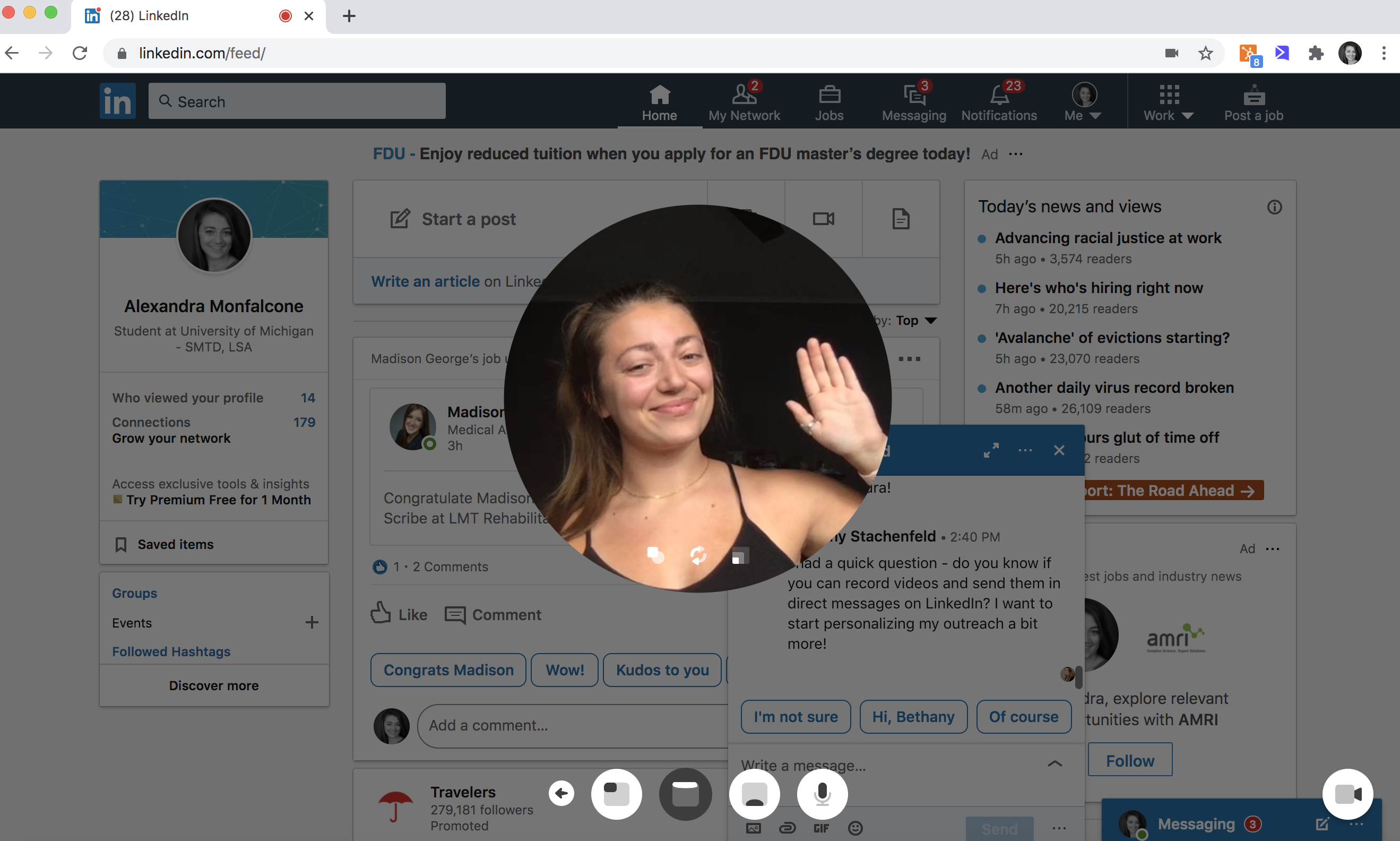The height and width of the screenshot is (841, 1400).
Task: Flip the camera with the rotate icon
Action: [698, 556]
